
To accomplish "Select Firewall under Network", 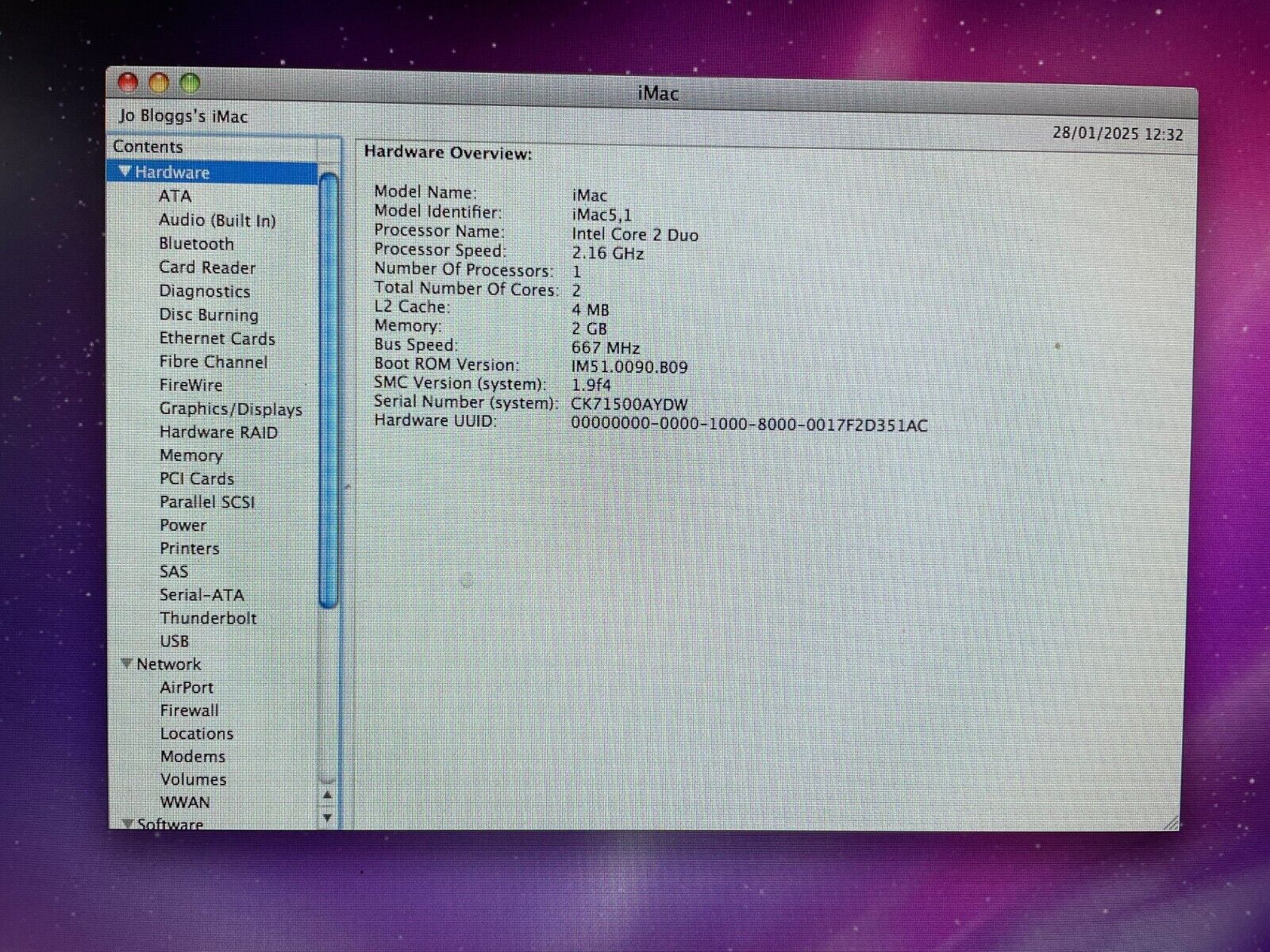I will pyautogui.click(x=189, y=711).
